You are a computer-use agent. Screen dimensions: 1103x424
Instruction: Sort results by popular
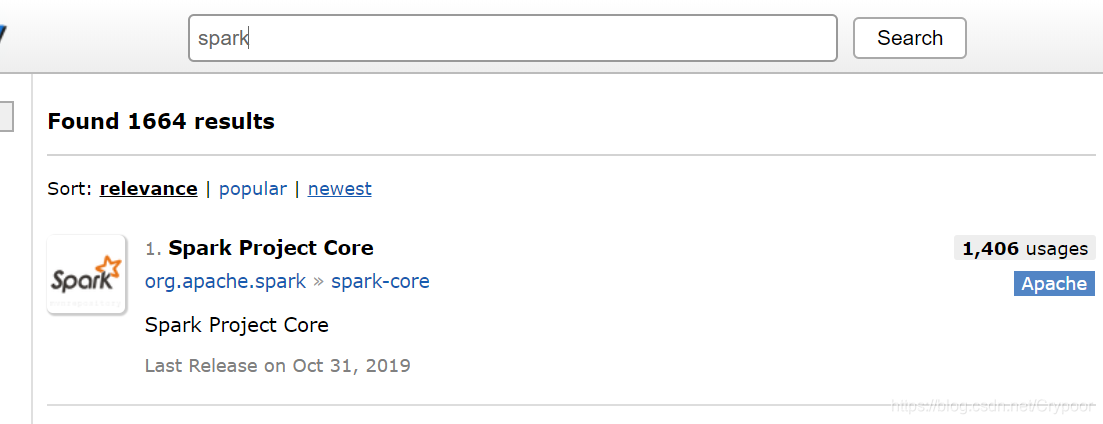click(252, 189)
